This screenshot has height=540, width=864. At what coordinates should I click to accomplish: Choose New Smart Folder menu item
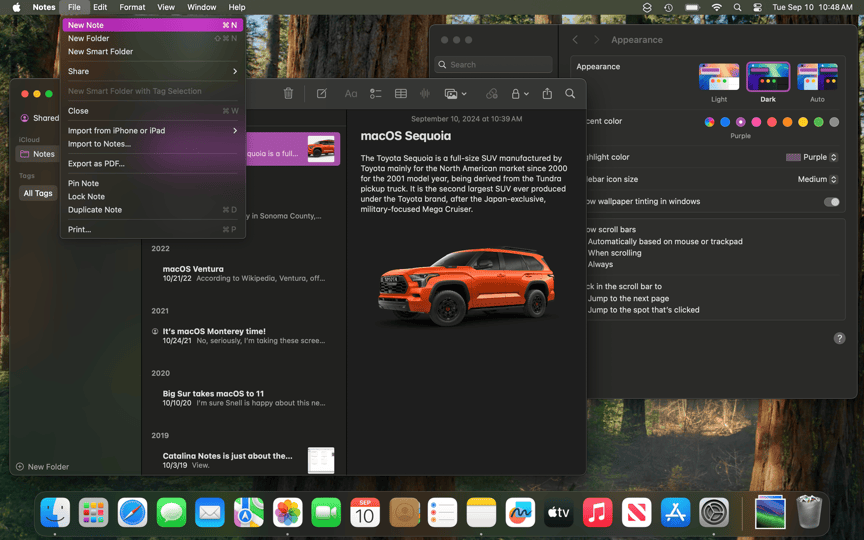click(153, 51)
